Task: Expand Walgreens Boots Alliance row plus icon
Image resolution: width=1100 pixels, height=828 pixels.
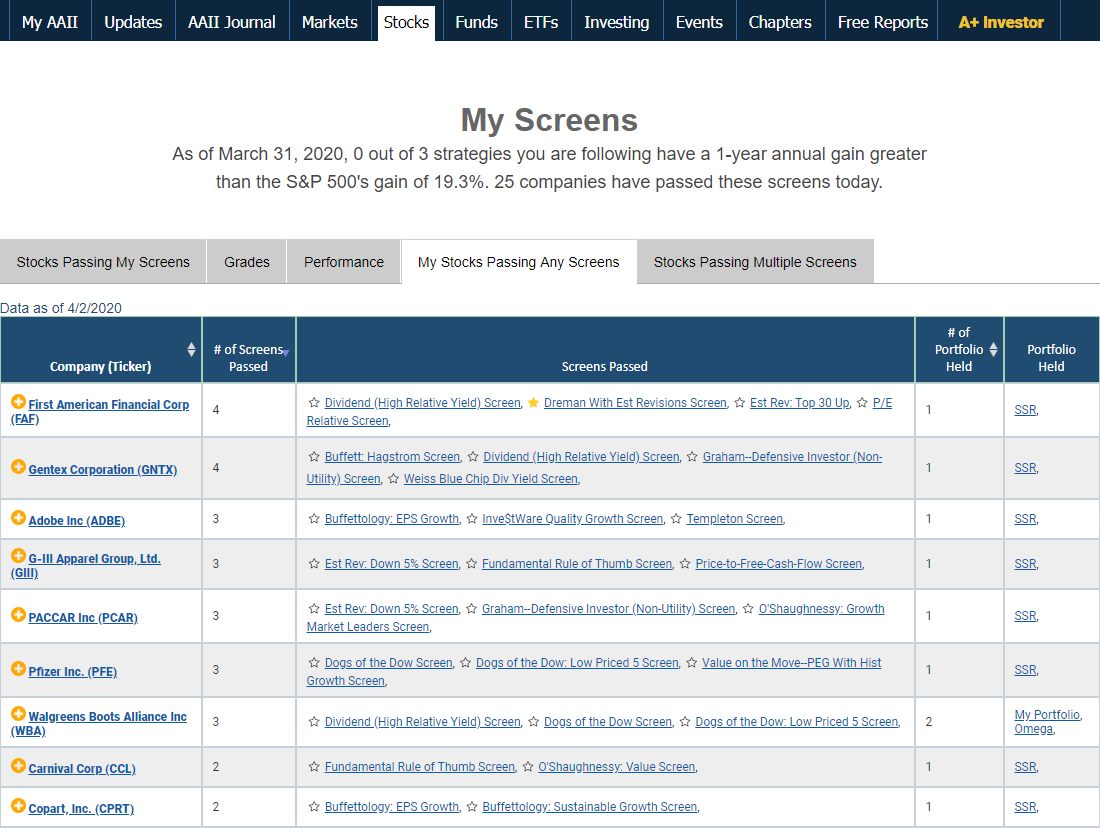Action: tap(18, 714)
